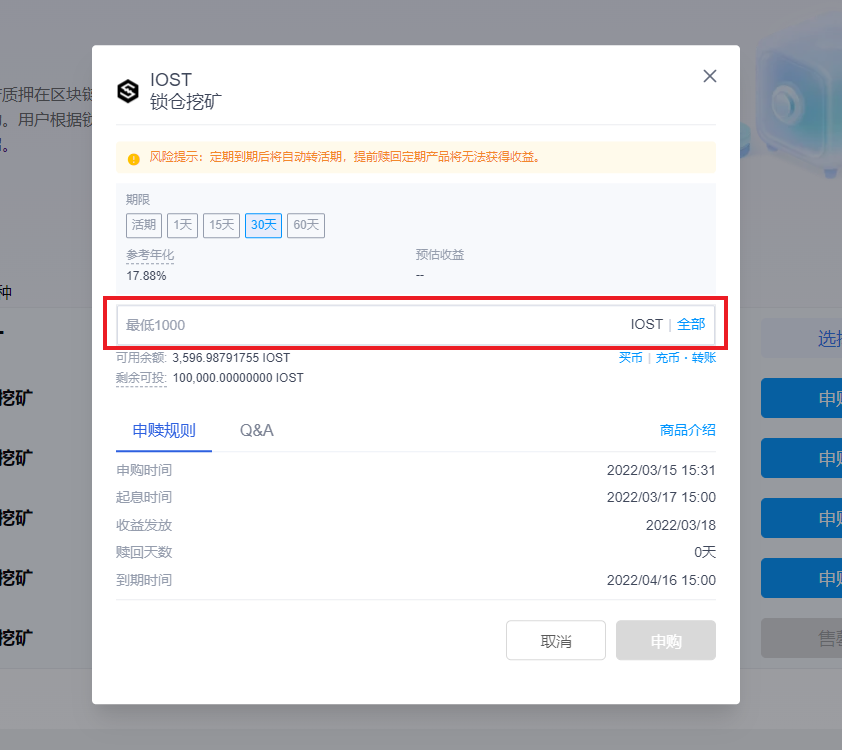Click the 预估收益 label

440,254
